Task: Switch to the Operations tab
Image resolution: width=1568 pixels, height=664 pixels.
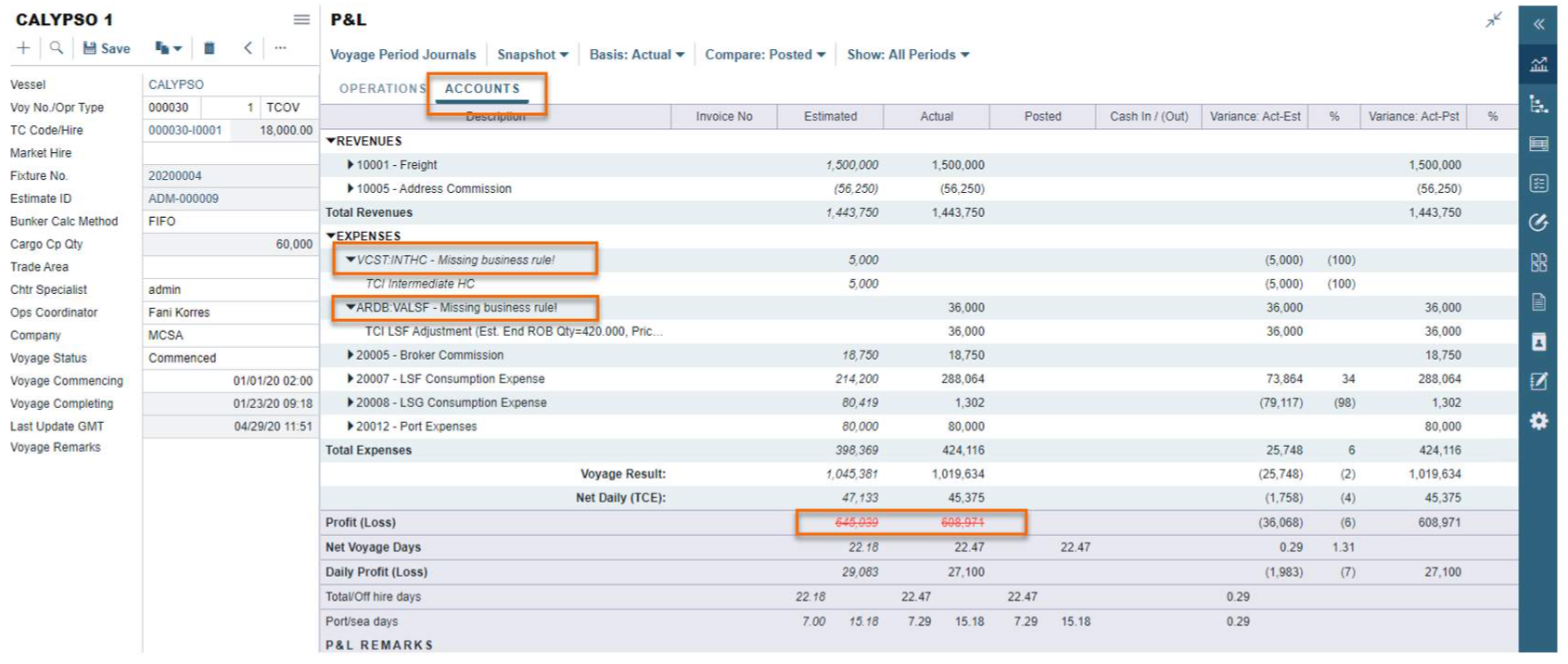Action: pyautogui.click(x=381, y=89)
